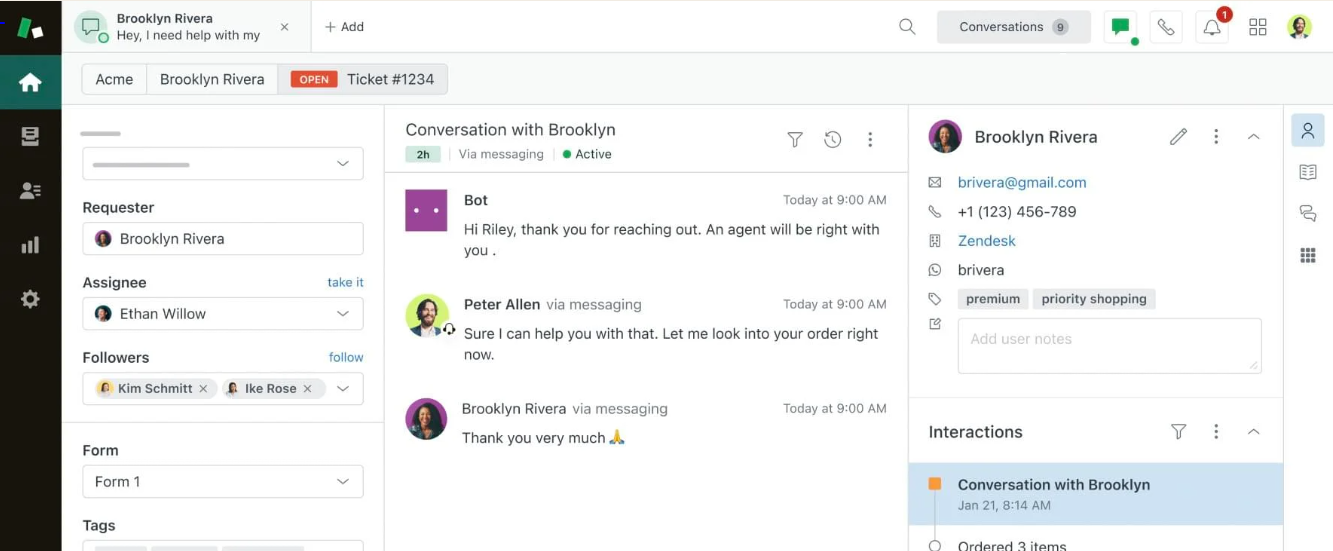
Task: Open the Assignee Ethan Willow dropdown
Action: coord(223,314)
